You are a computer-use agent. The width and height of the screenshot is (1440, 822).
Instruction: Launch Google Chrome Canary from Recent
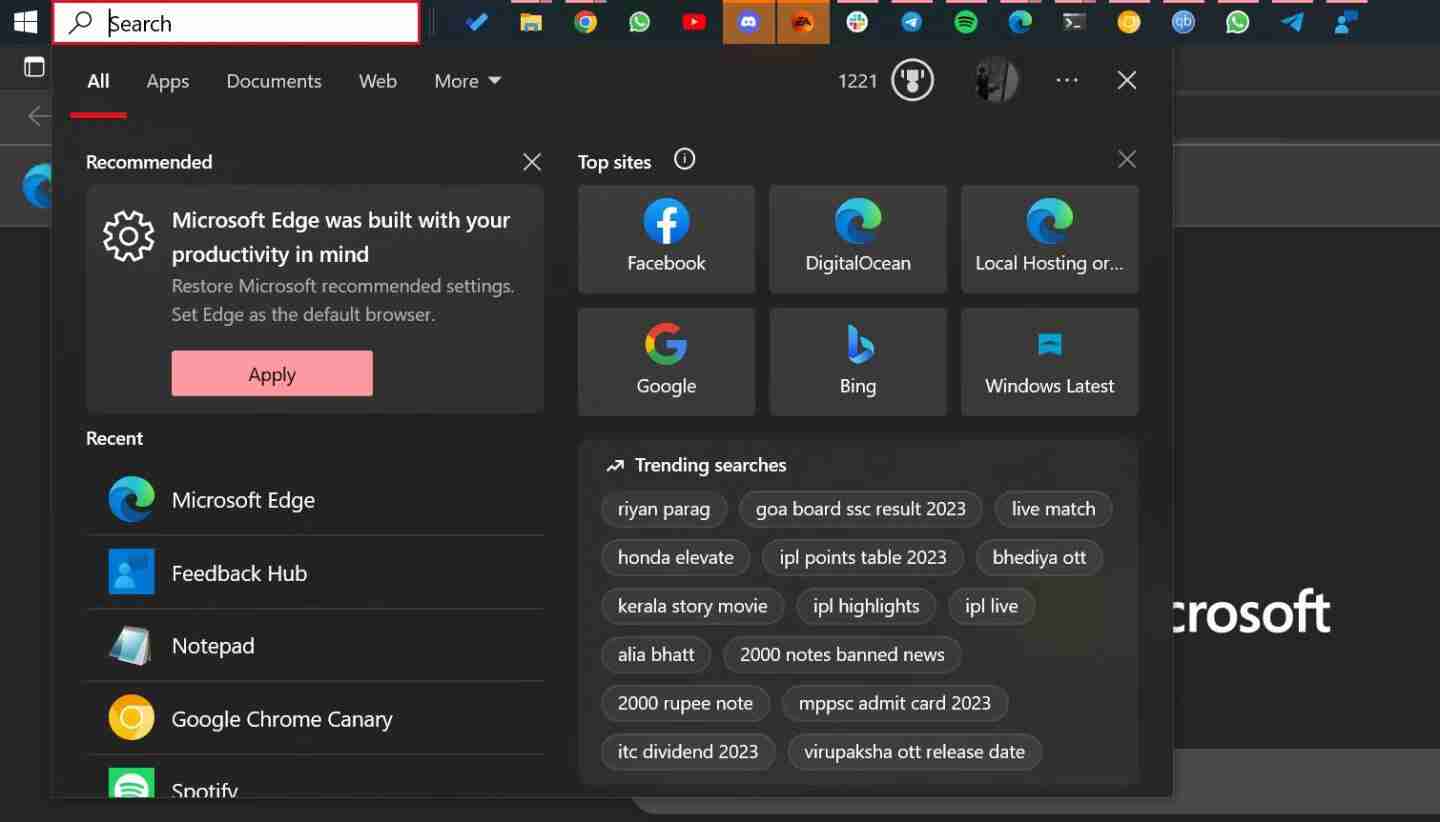281,718
